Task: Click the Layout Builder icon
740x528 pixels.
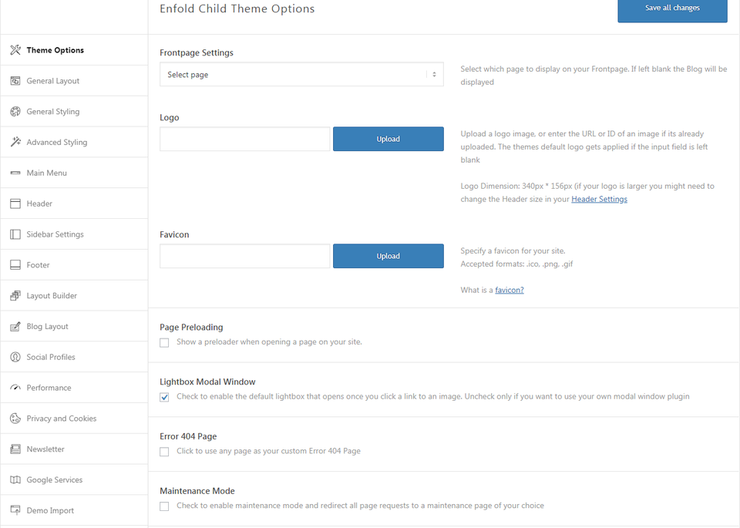Action: pyautogui.click(x=16, y=296)
